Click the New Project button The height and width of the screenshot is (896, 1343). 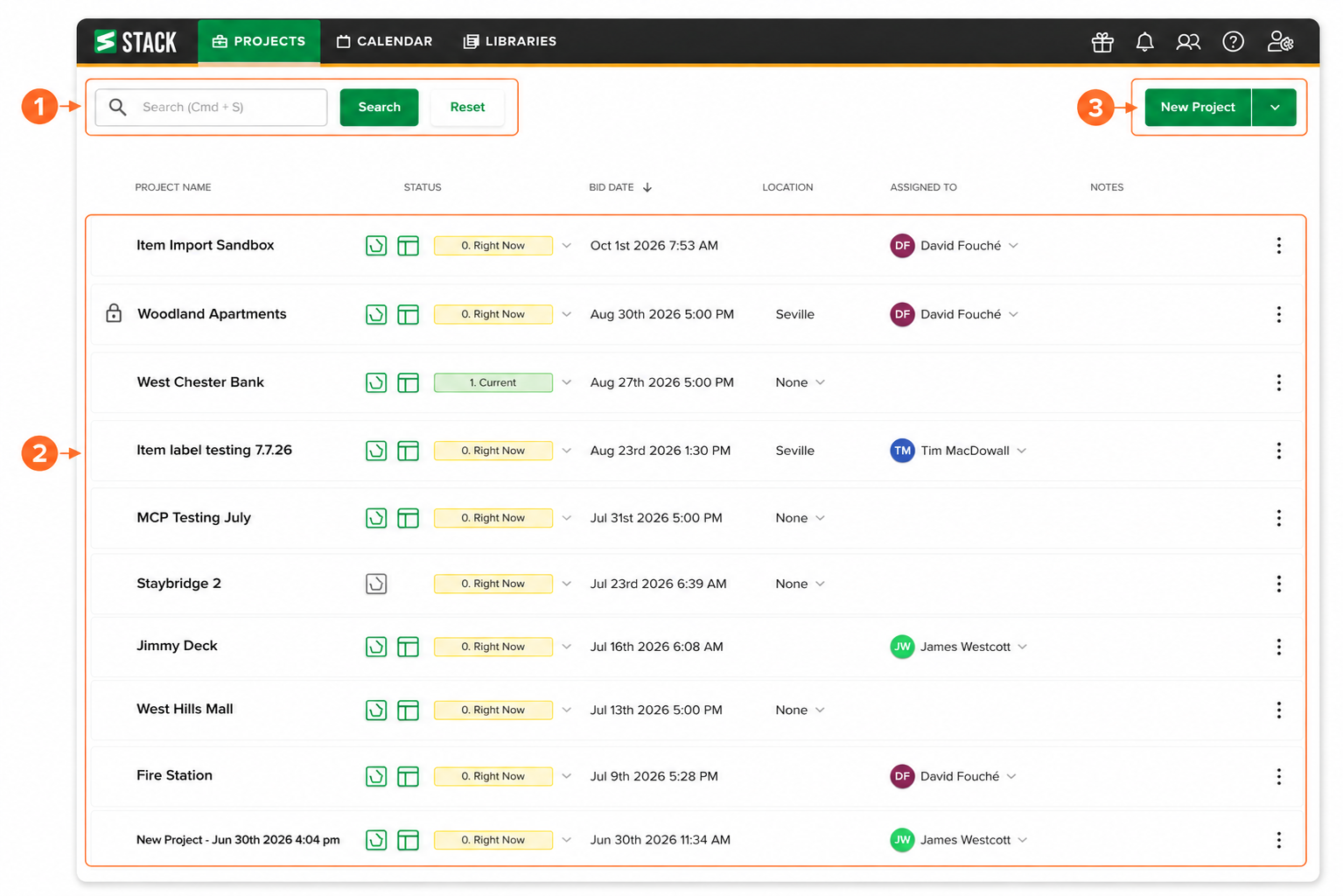[x=1198, y=108]
